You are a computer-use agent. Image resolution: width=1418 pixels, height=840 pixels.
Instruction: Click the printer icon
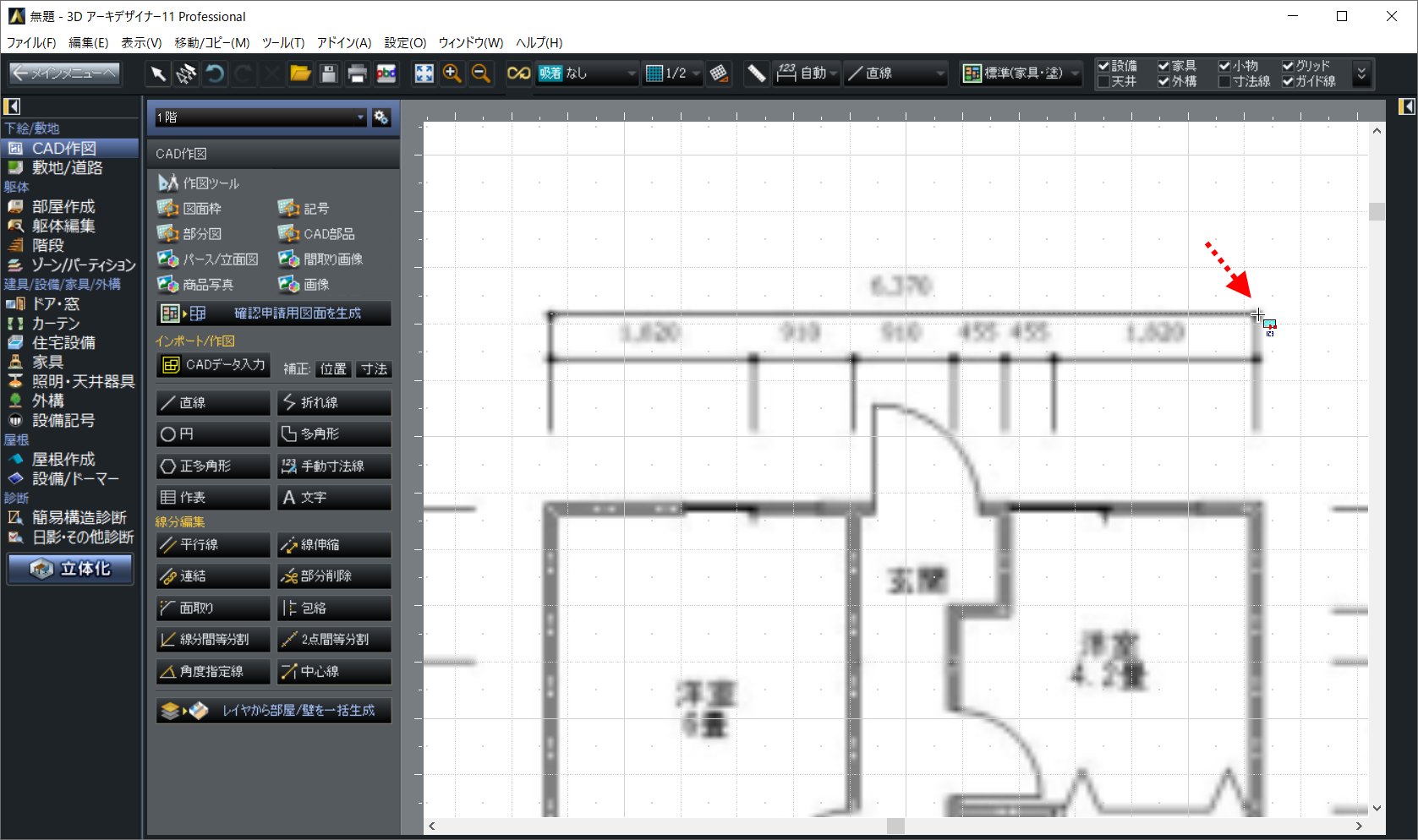357,74
